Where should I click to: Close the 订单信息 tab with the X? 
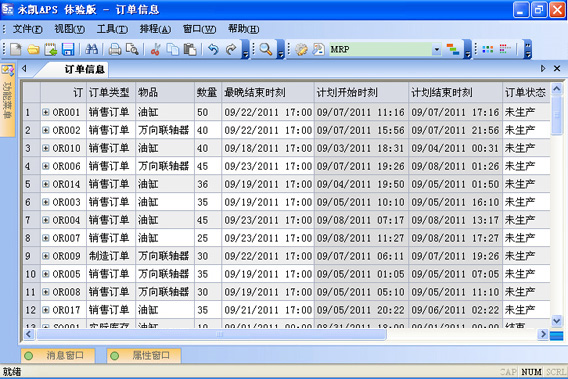(x=557, y=68)
